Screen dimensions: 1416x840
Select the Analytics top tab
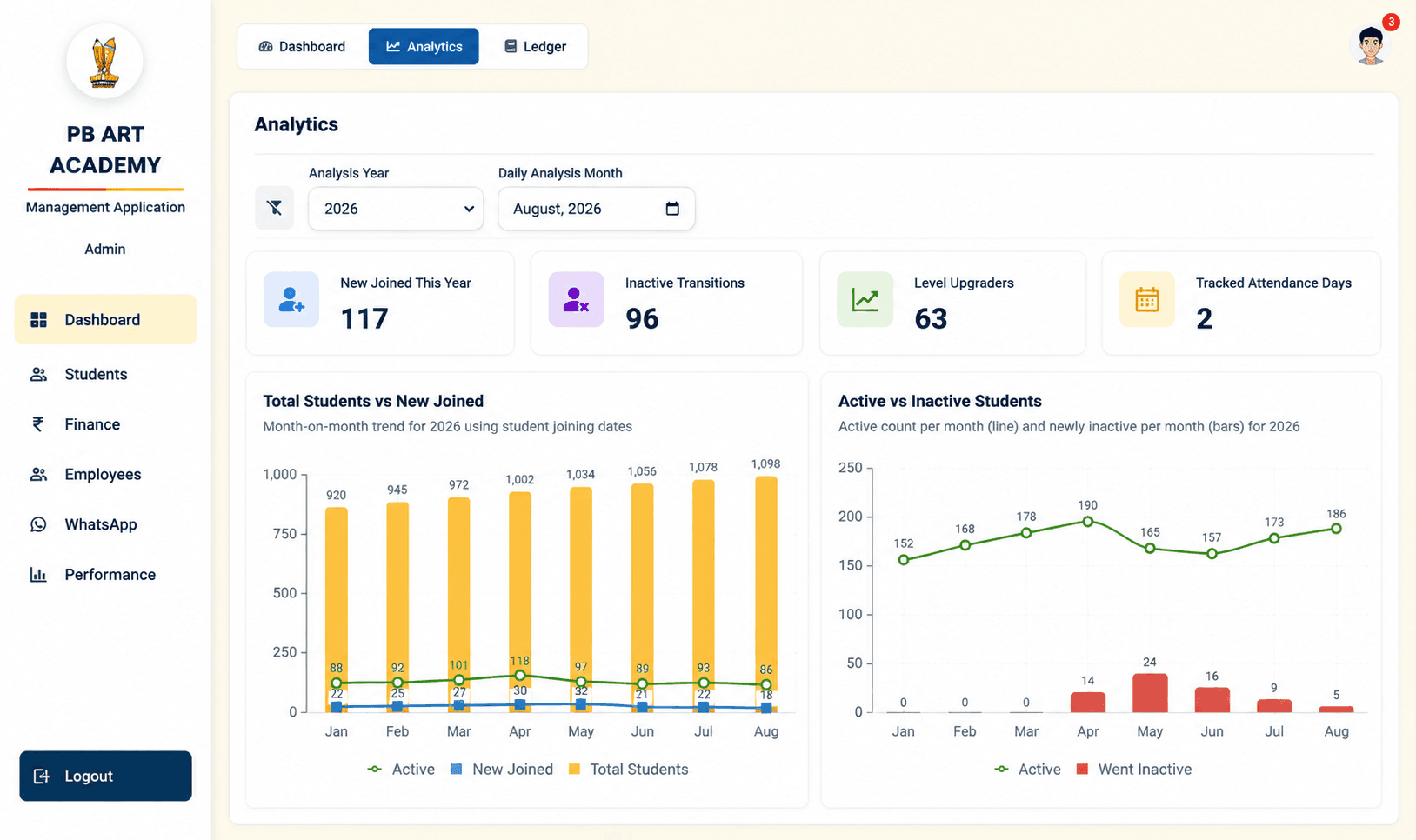tap(424, 46)
